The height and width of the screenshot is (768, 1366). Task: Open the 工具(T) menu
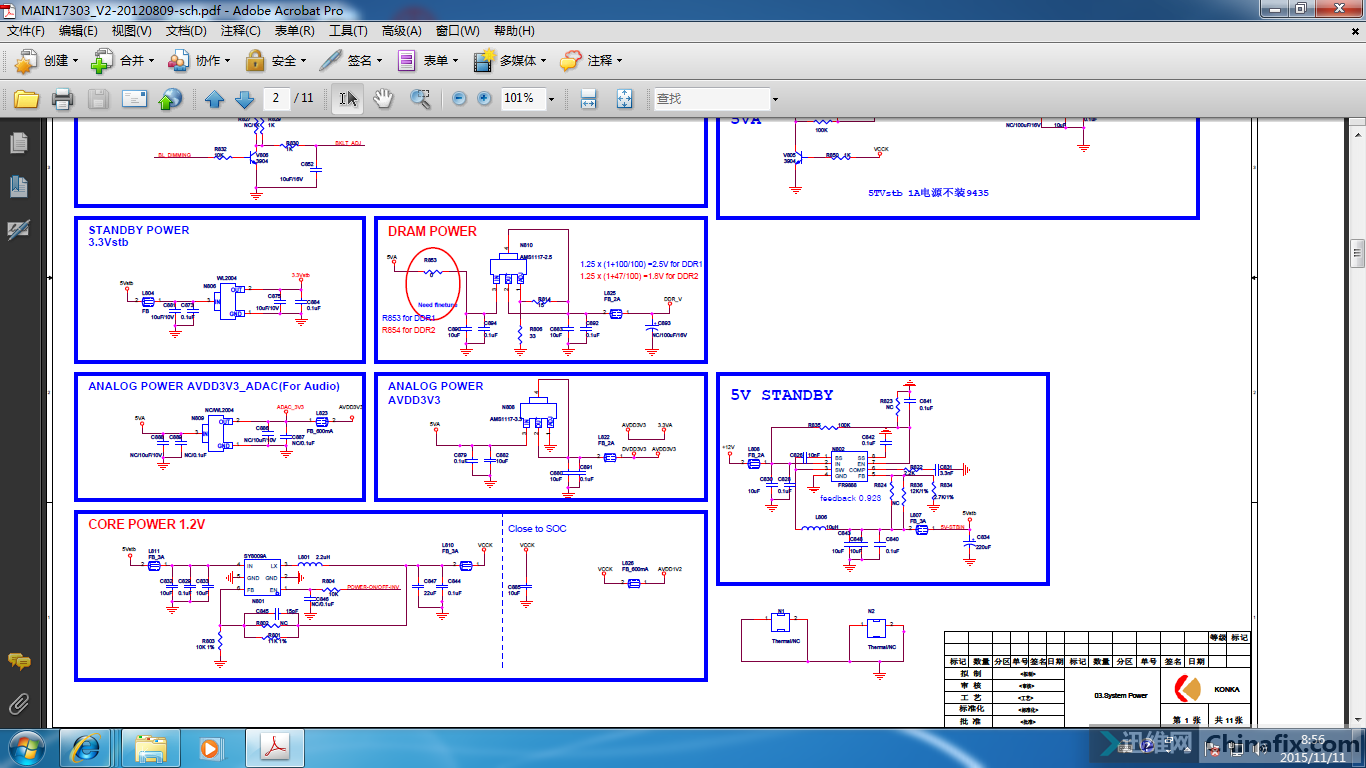pos(348,31)
